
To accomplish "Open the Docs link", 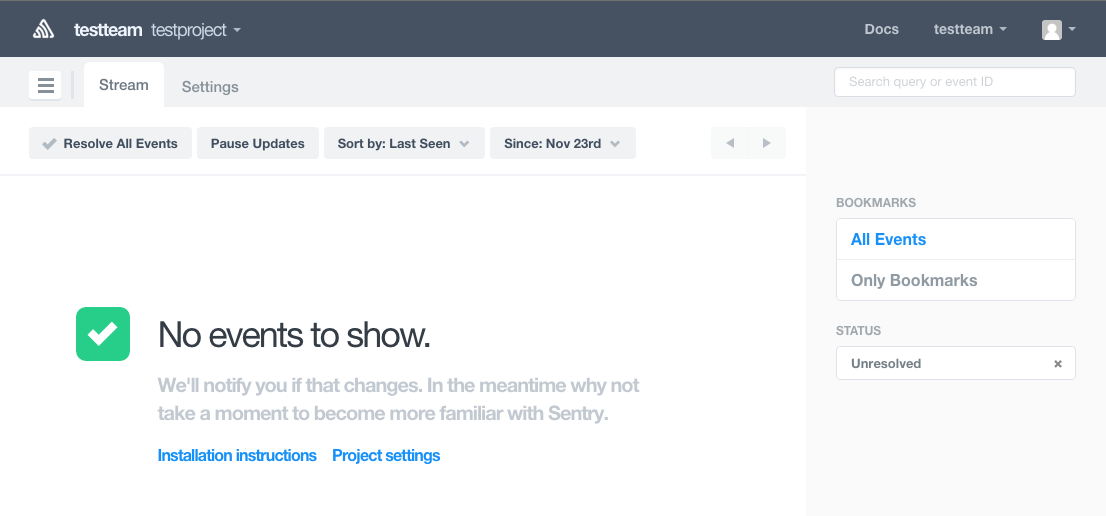I will (882, 29).
